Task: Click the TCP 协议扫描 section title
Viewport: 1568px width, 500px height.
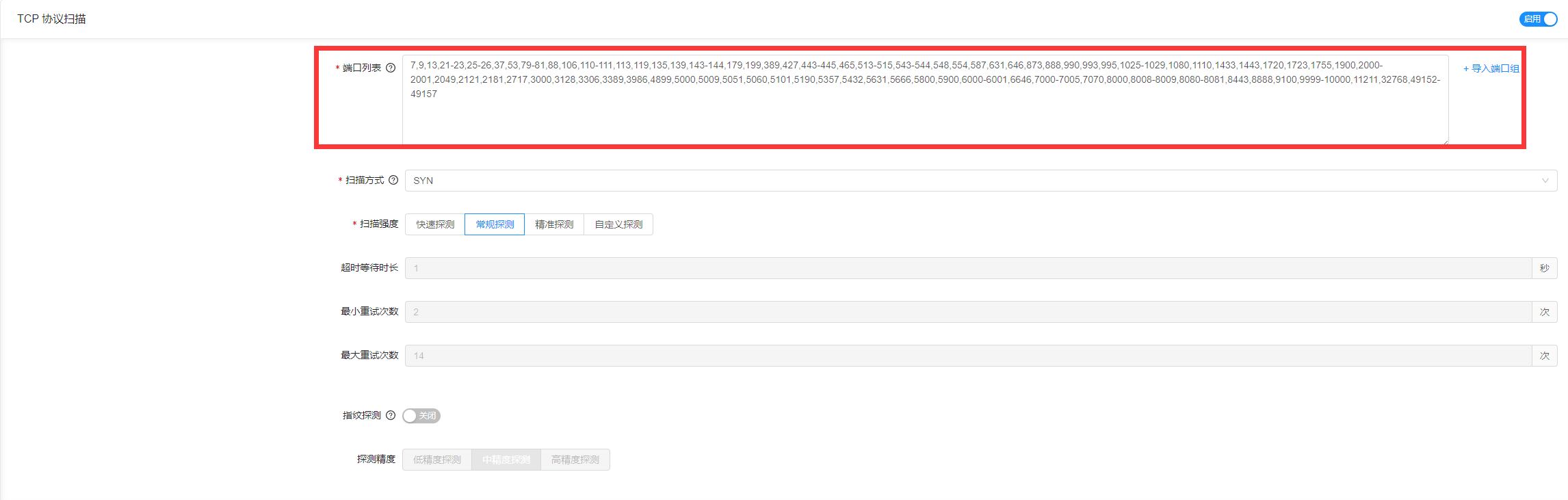Action: pyautogui.click(x=52, y=19)
